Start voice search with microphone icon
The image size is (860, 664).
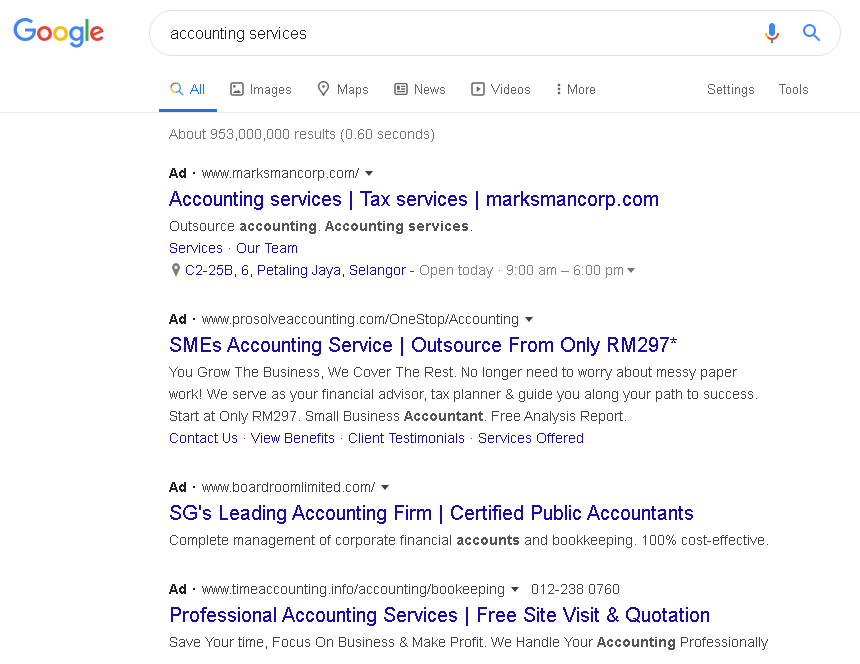point(771,33)
